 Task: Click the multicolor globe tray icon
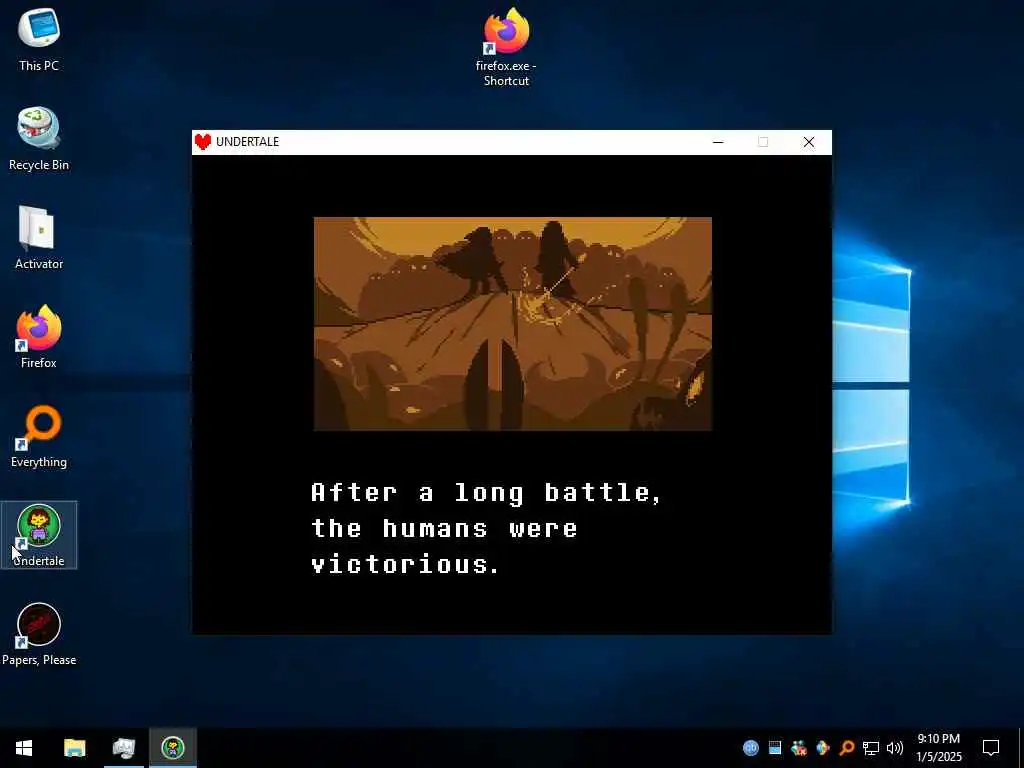(822, 748)
